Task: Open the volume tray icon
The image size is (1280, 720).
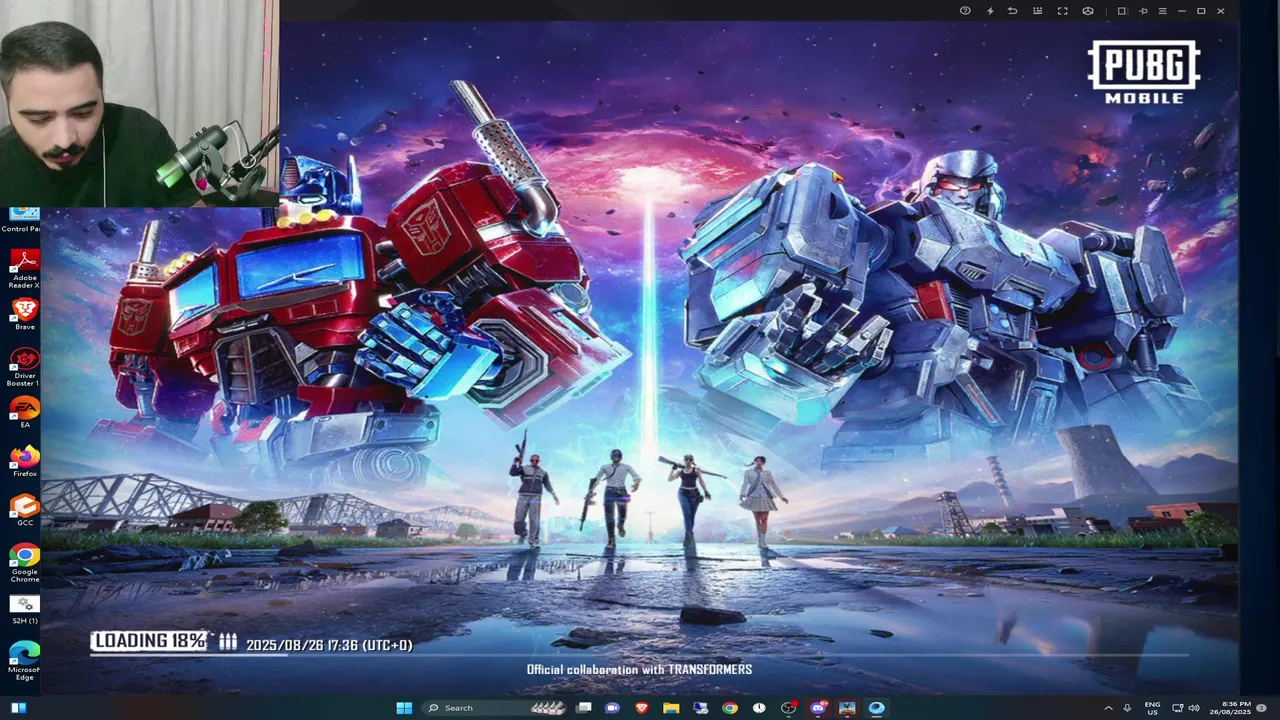Action: (1193, 708)
